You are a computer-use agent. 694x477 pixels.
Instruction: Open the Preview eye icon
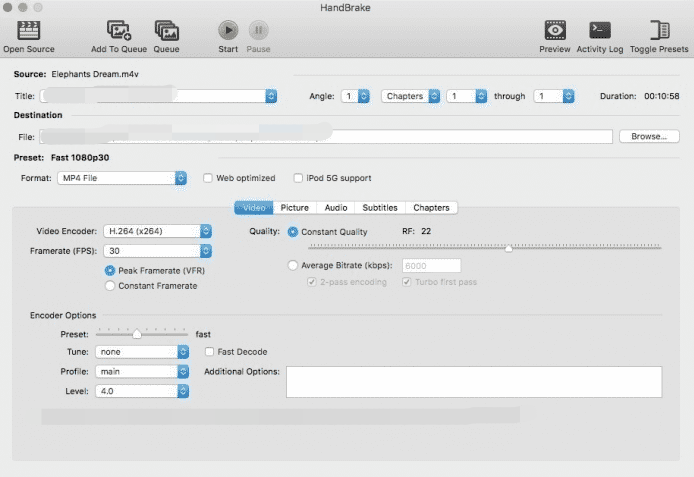pyautogui.click(x=555, y=31)
